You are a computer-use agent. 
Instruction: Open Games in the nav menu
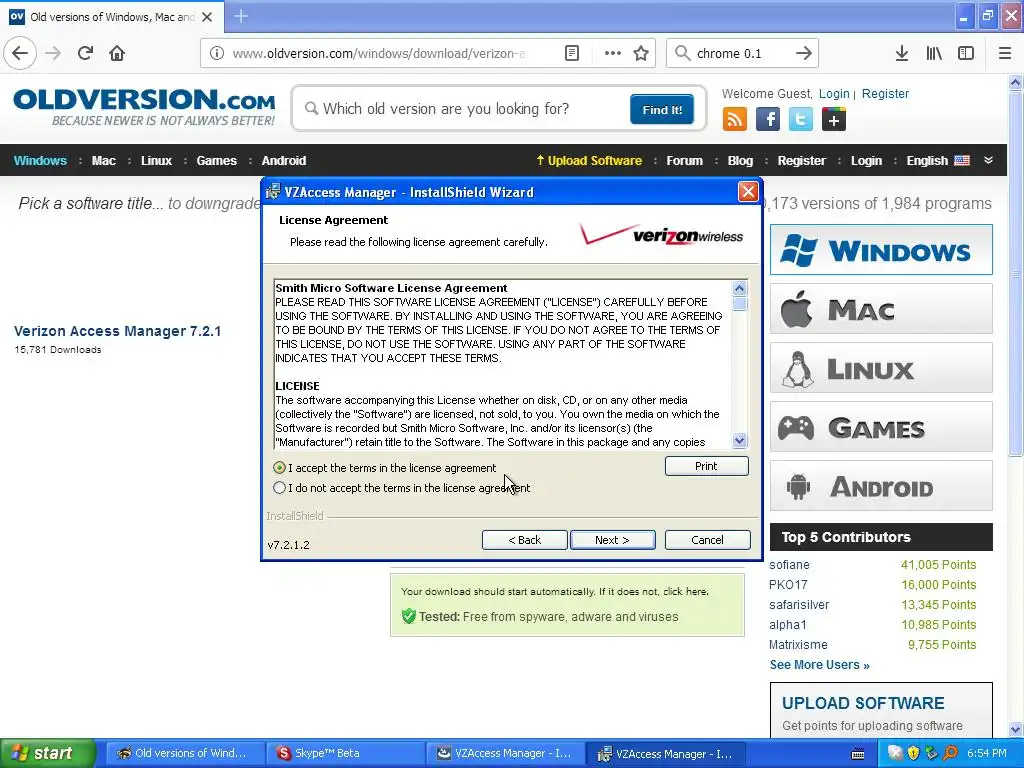pos(216,161)
